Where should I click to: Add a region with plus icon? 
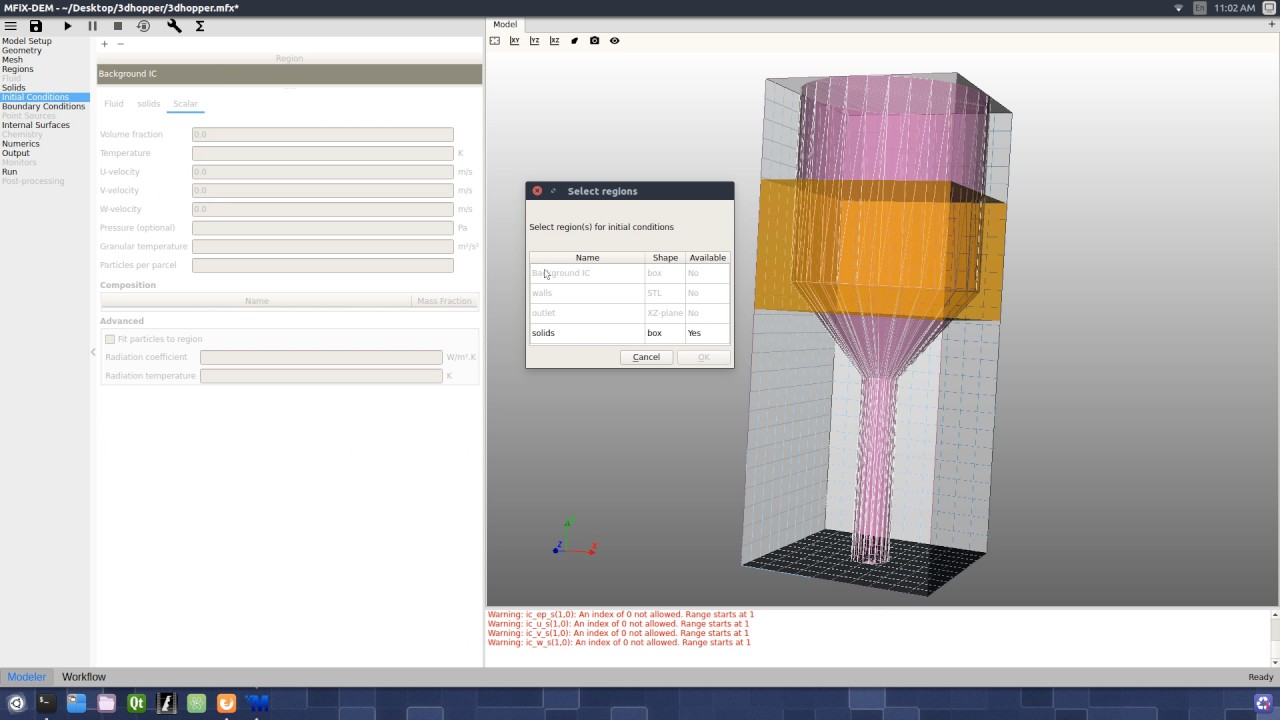pos(104,44)
